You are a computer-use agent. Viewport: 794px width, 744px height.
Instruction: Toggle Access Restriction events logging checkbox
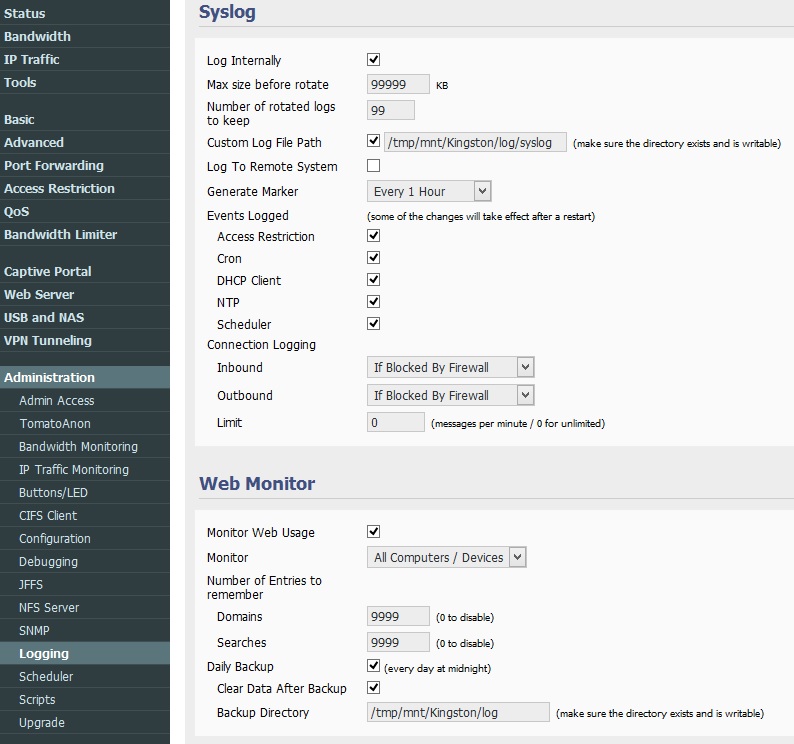click(373, 236)
